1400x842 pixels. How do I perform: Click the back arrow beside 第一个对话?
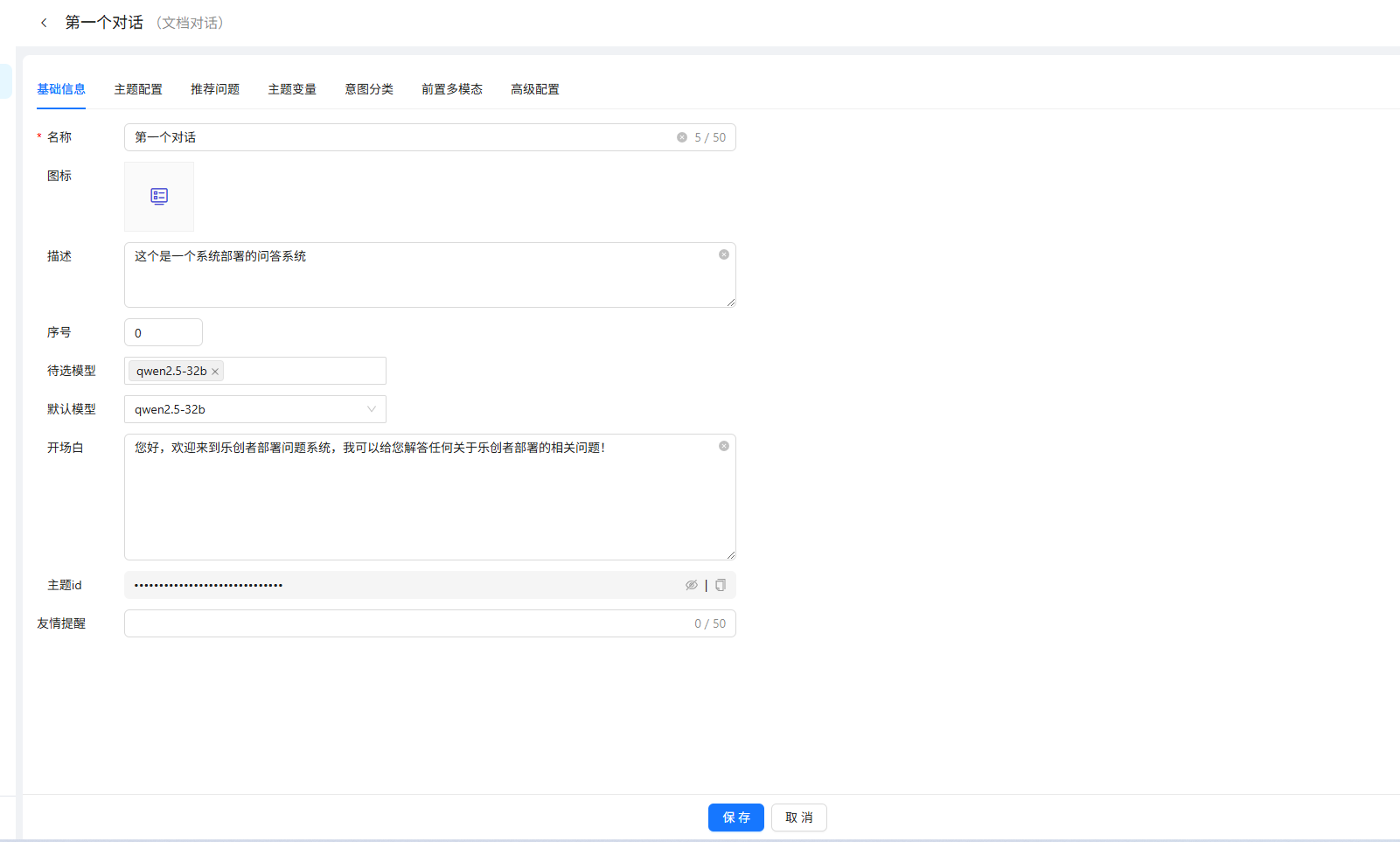44,23
